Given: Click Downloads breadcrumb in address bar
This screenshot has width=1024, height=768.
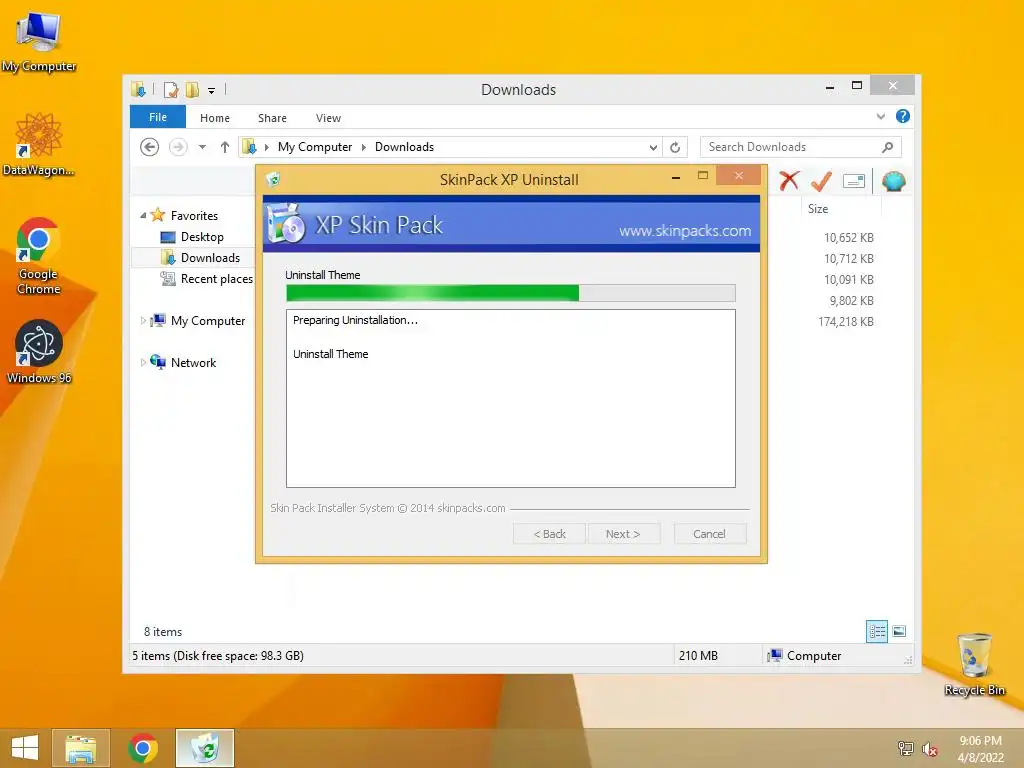Looking at the screenshot, I should [404, 147].
